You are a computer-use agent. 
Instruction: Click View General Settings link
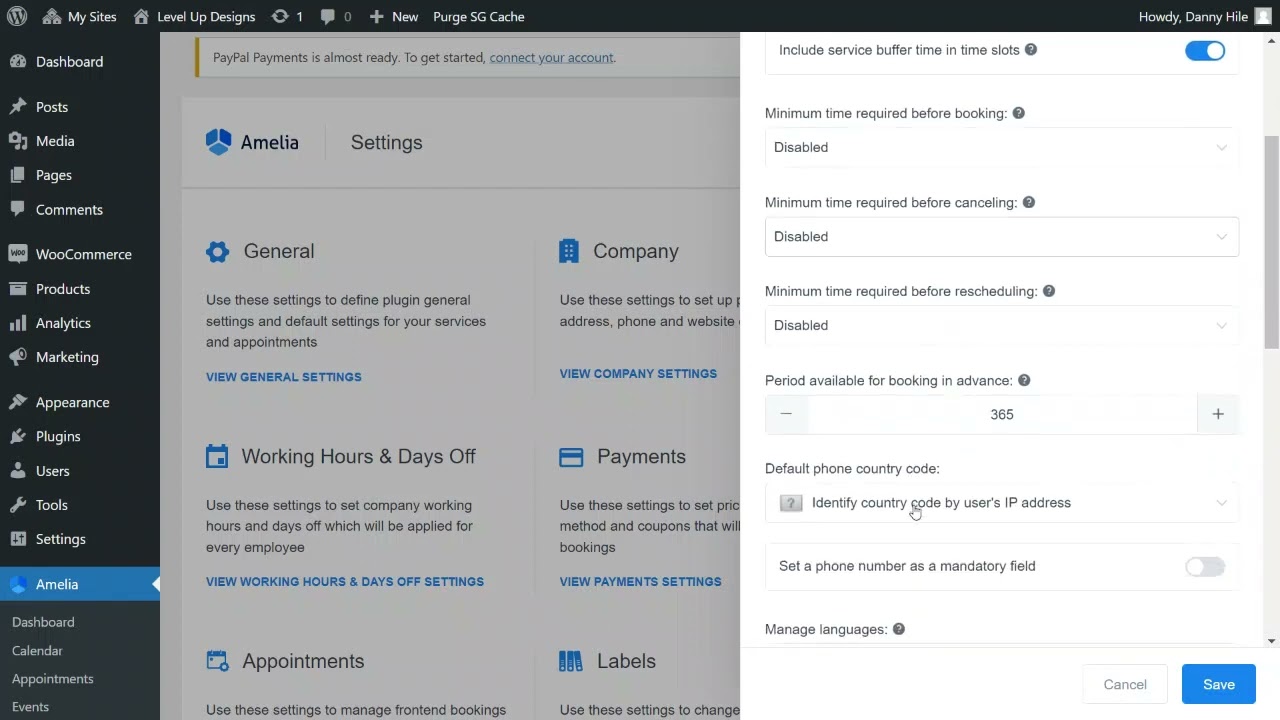pos(284,377)
